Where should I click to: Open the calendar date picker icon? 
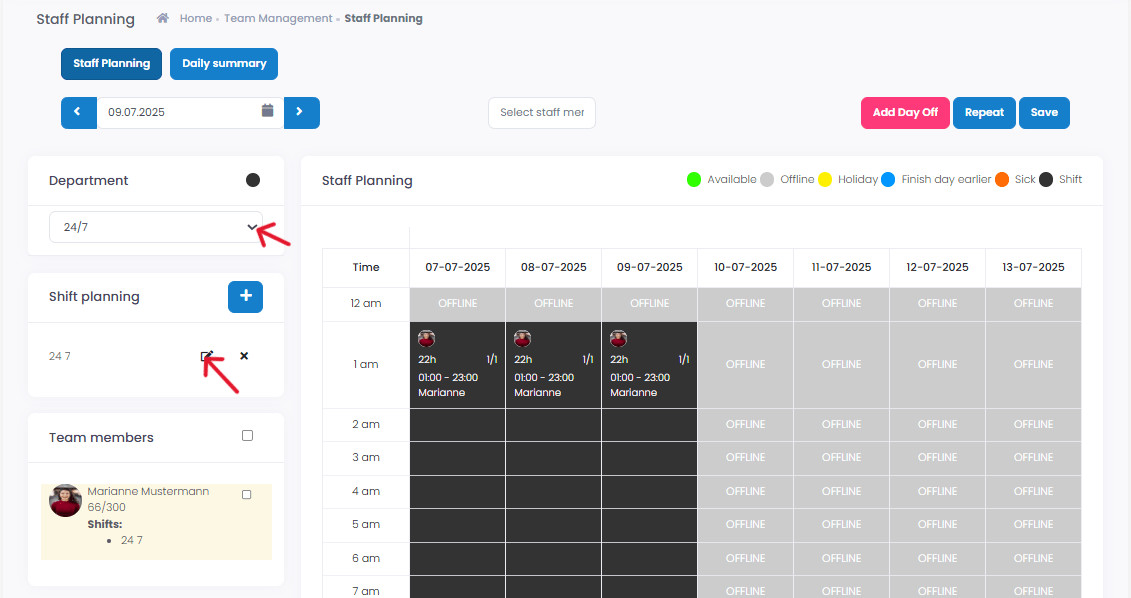(x=268, y=110)
